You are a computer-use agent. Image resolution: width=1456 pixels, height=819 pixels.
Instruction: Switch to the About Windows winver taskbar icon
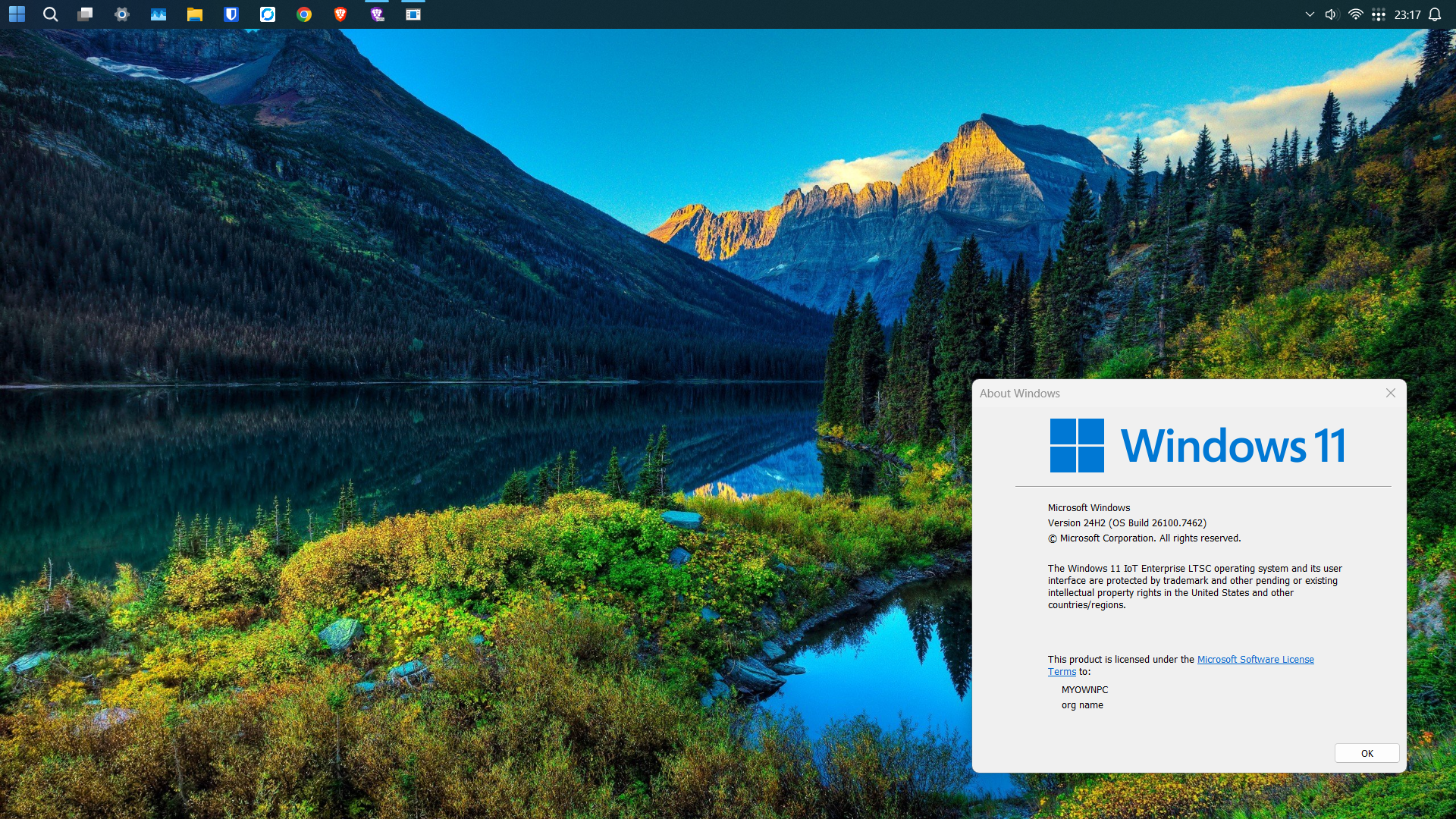coord(413,14)
